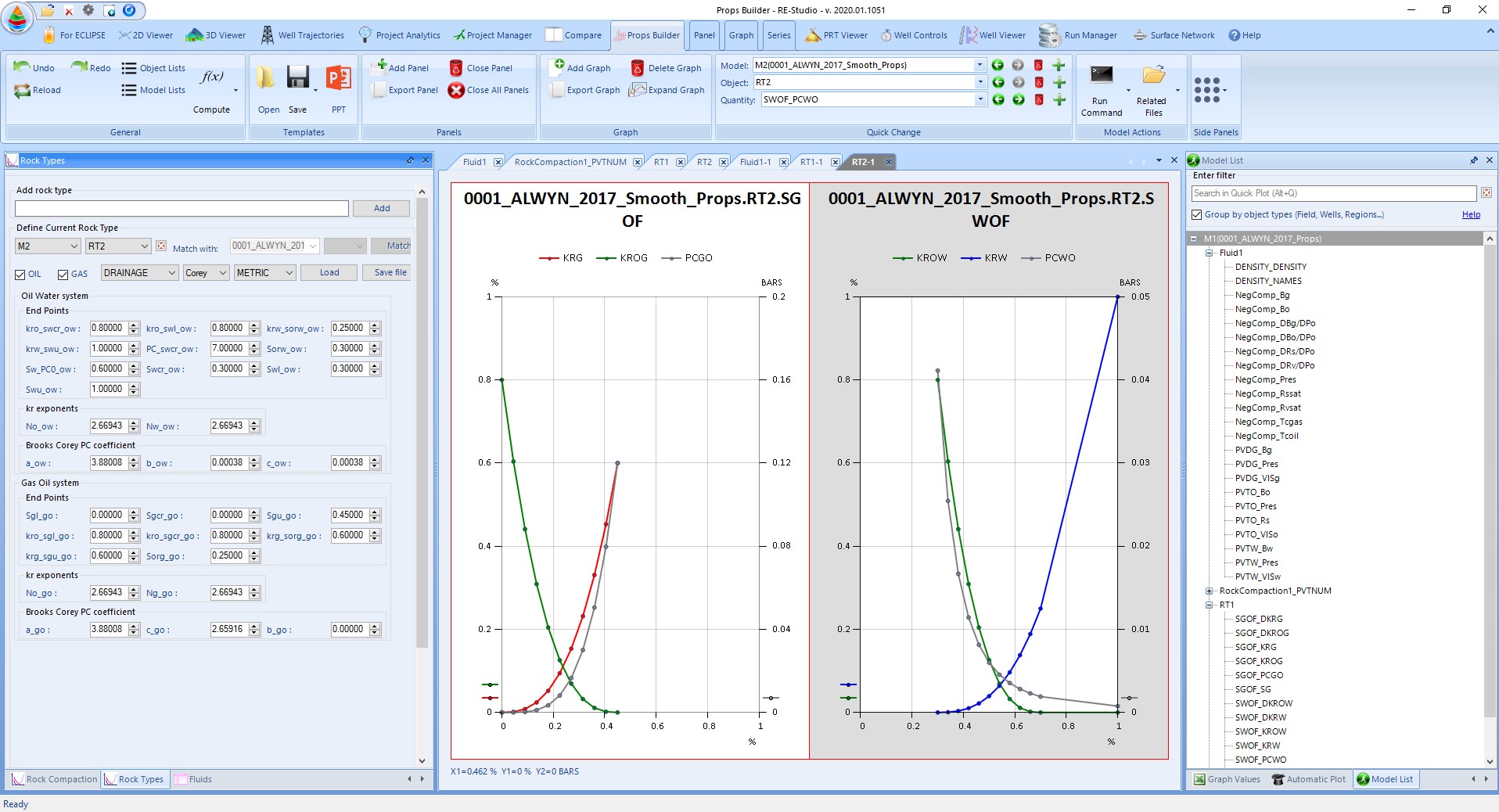
Task: Click the Model List vertical scrollbar
Action: coord(1489,480)
